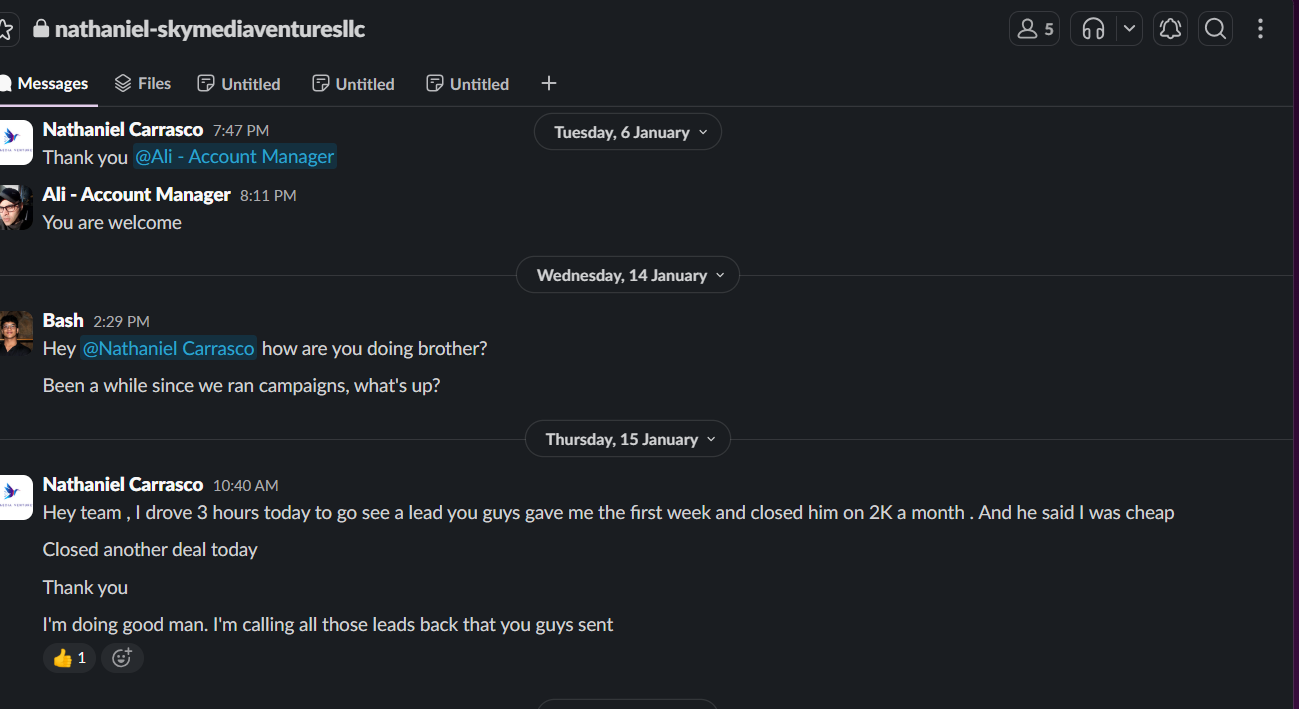This screenshot has width=1299, height=709.
Task: Switch to the Files tab
Action: point(142,84)
